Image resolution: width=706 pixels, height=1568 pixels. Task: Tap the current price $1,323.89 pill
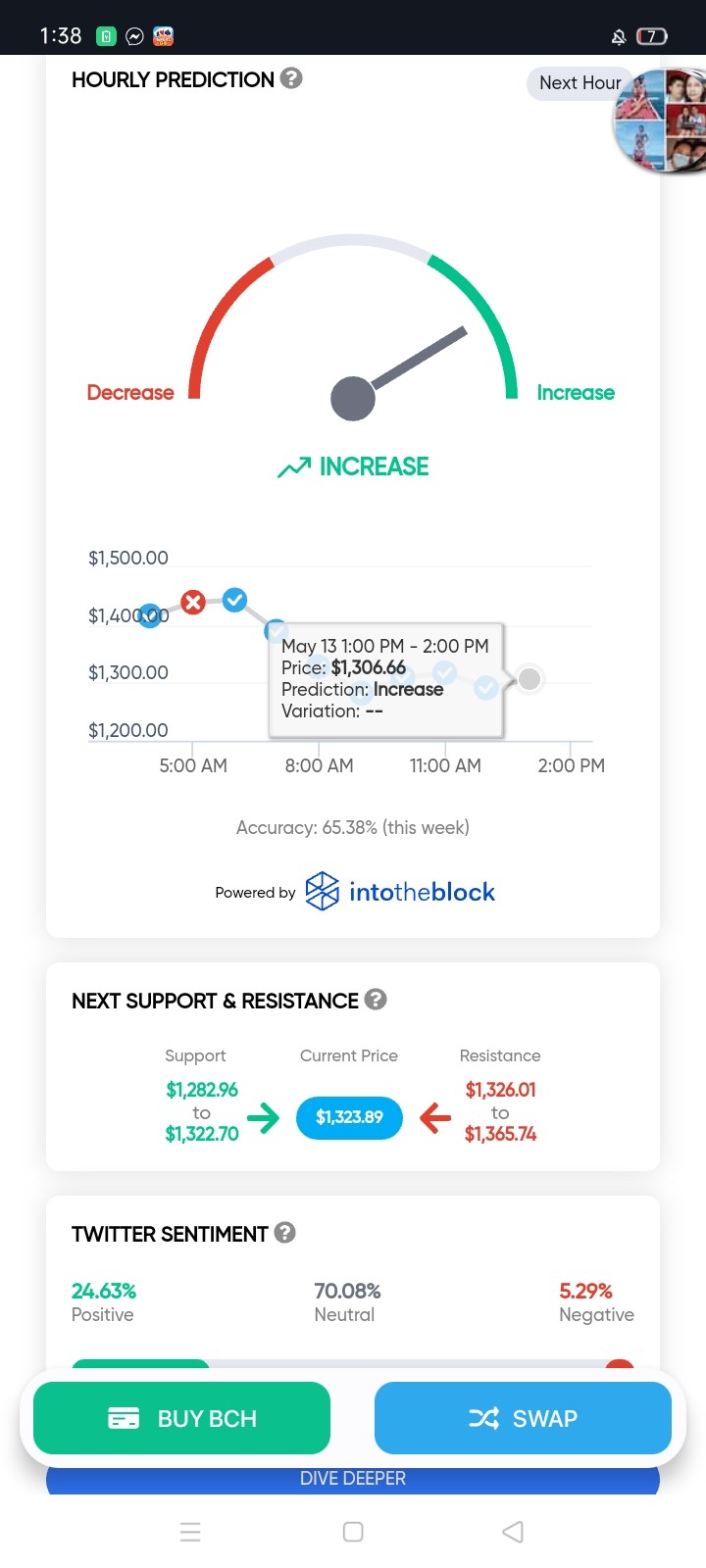tap(349, 1117)
